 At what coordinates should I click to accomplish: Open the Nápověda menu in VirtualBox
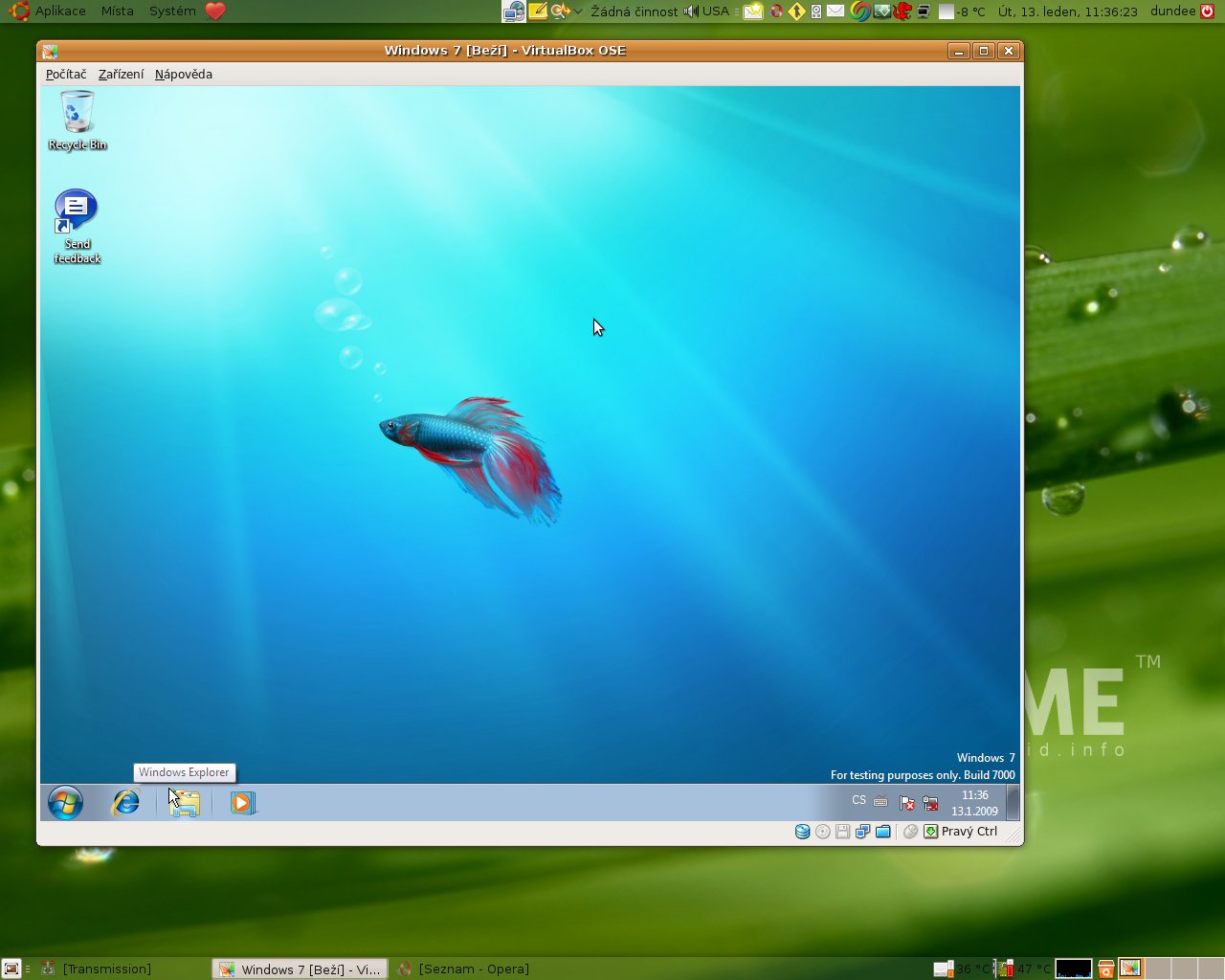pyautogui.click(x=184, y=75)
